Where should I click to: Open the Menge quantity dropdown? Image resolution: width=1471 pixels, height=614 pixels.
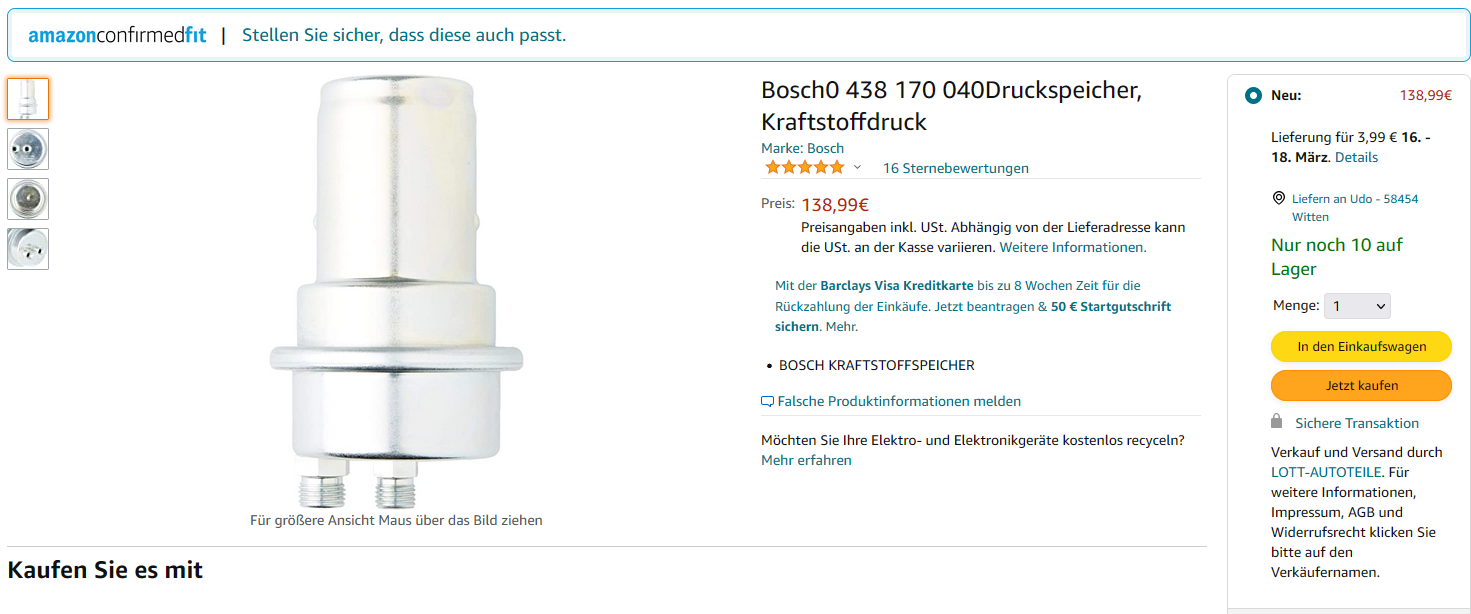click(1357, 306)
